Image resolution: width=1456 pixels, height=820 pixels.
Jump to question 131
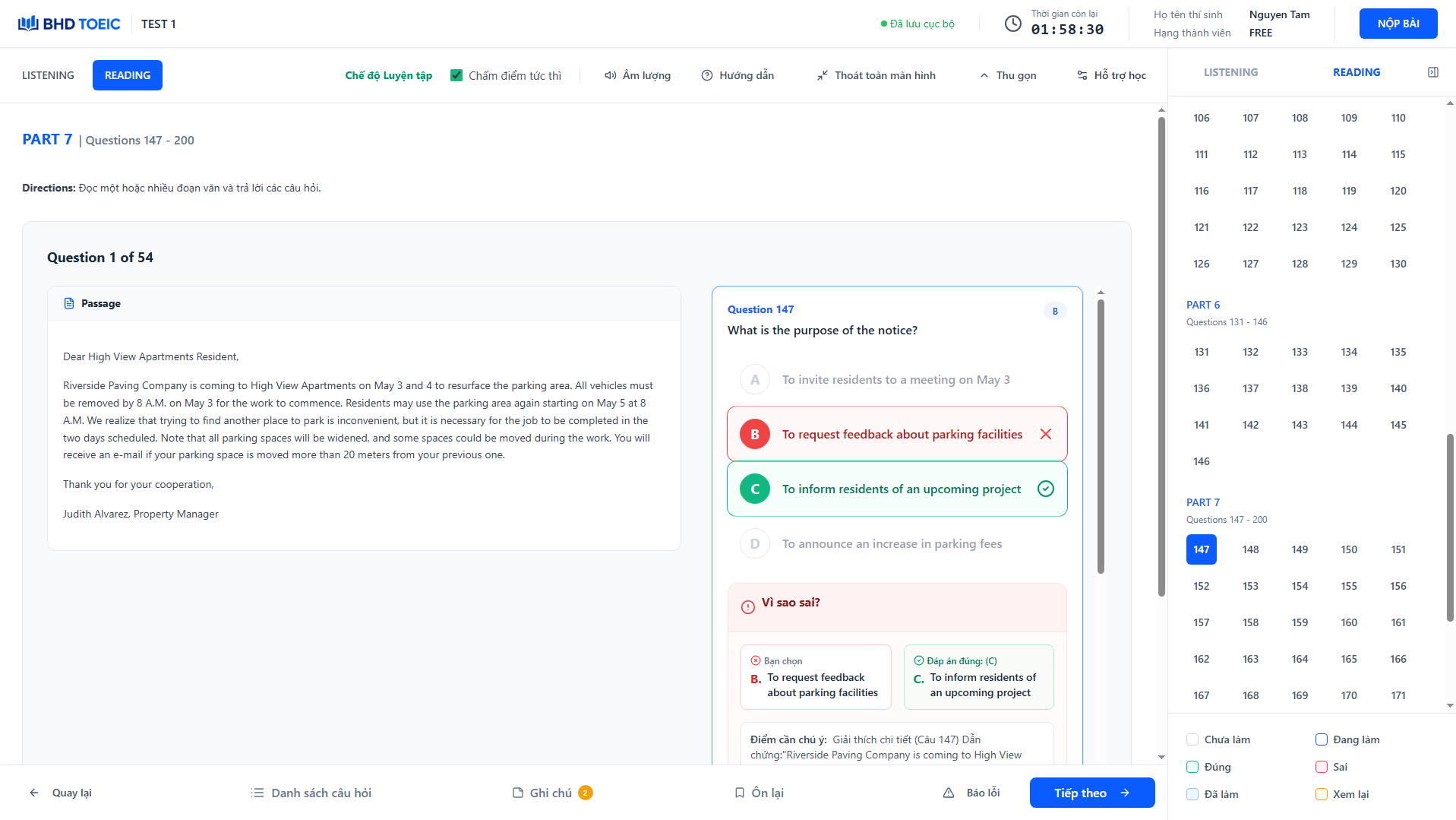coord(1202,352)
